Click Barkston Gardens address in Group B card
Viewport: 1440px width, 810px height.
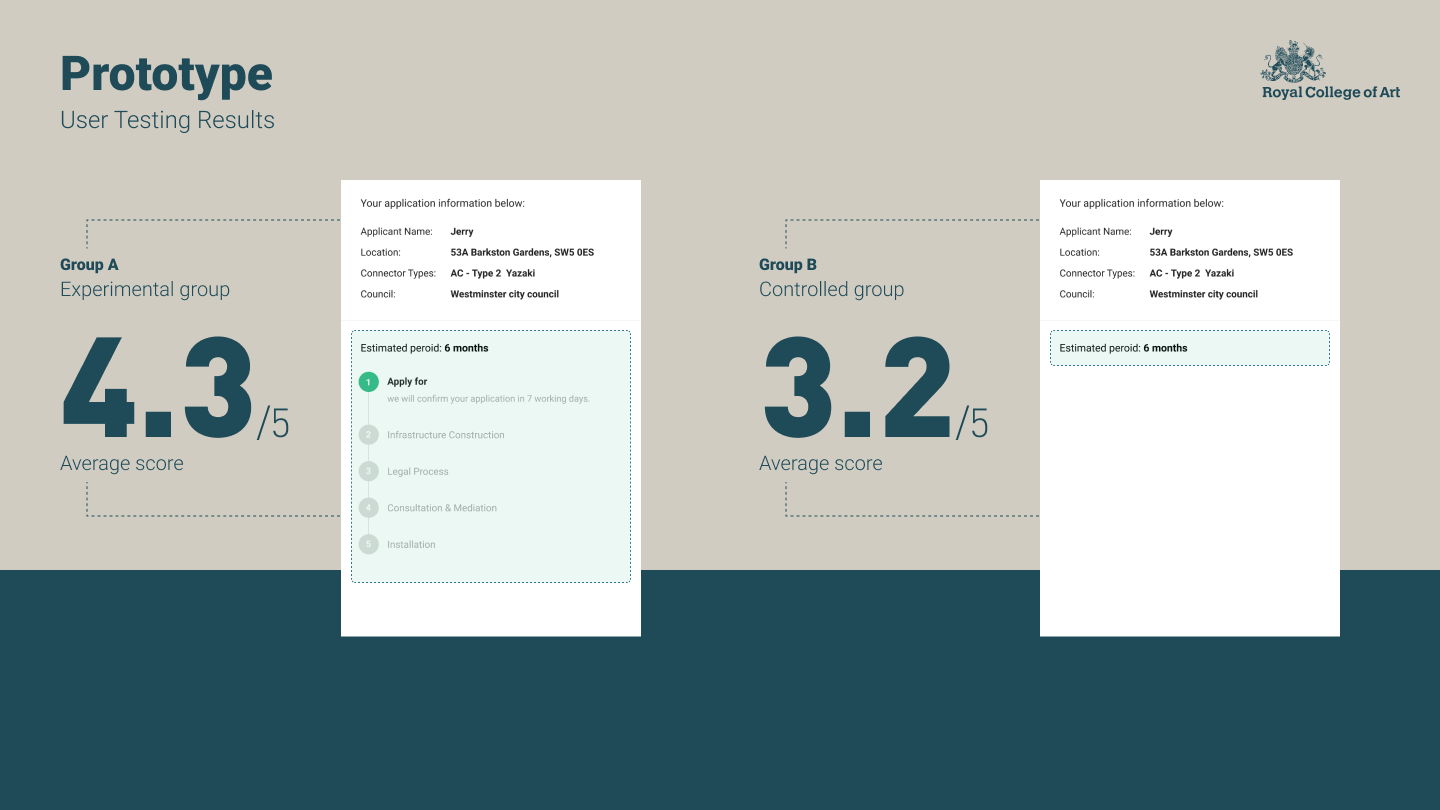[1221, 253]
